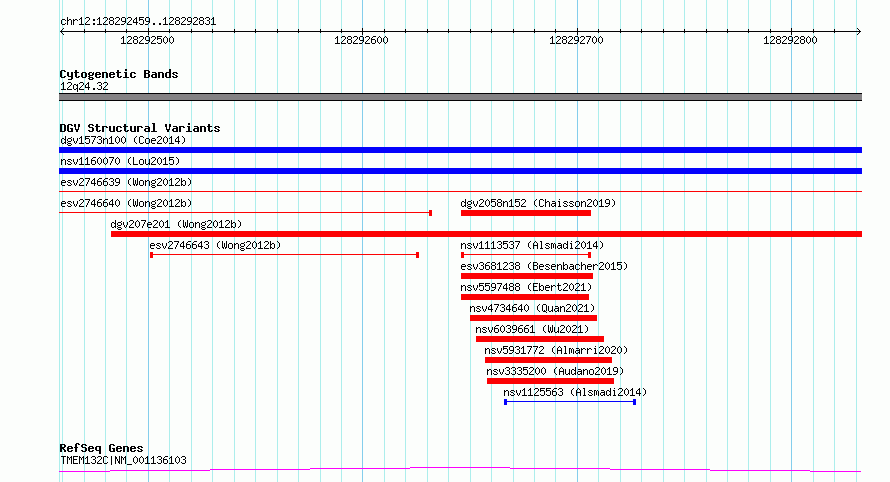Click the chr12:128292459..128292831 coordinate label

138,22
